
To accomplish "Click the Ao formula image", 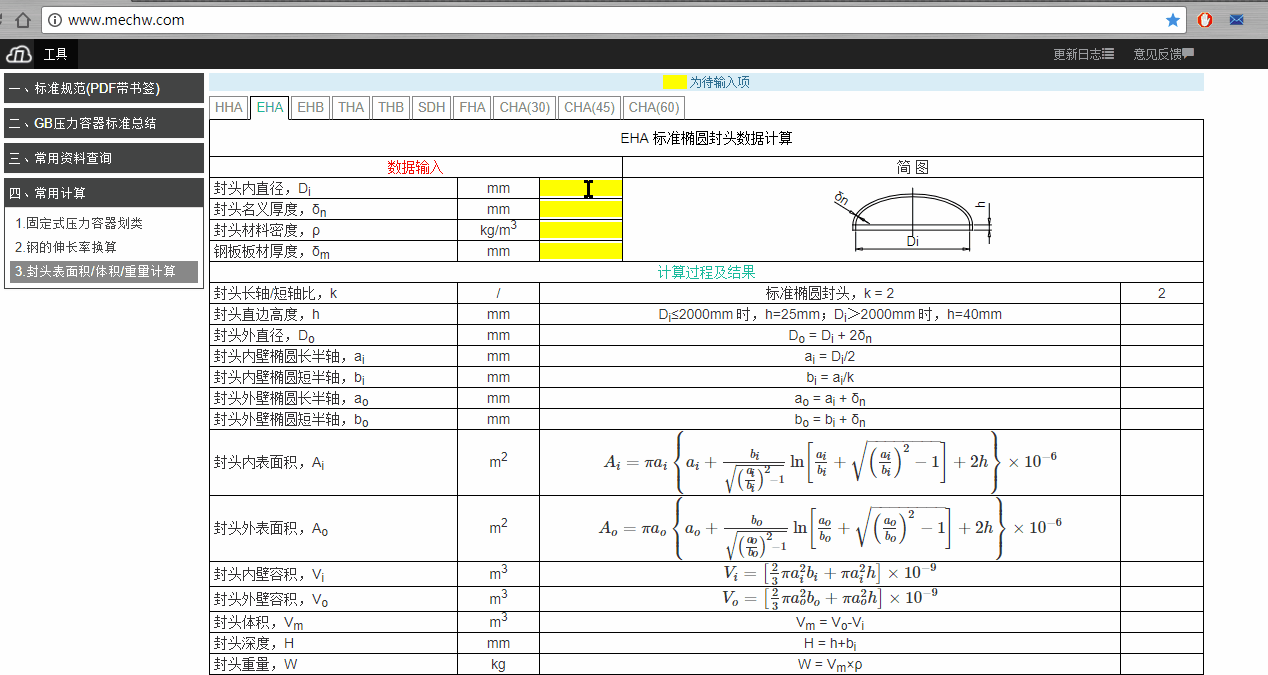I will click(830, 528).
